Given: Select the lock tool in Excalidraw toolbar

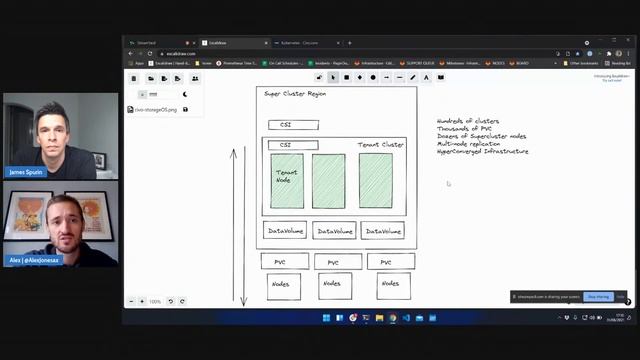Looking at the screenshot, I should (x=319, y=78).
